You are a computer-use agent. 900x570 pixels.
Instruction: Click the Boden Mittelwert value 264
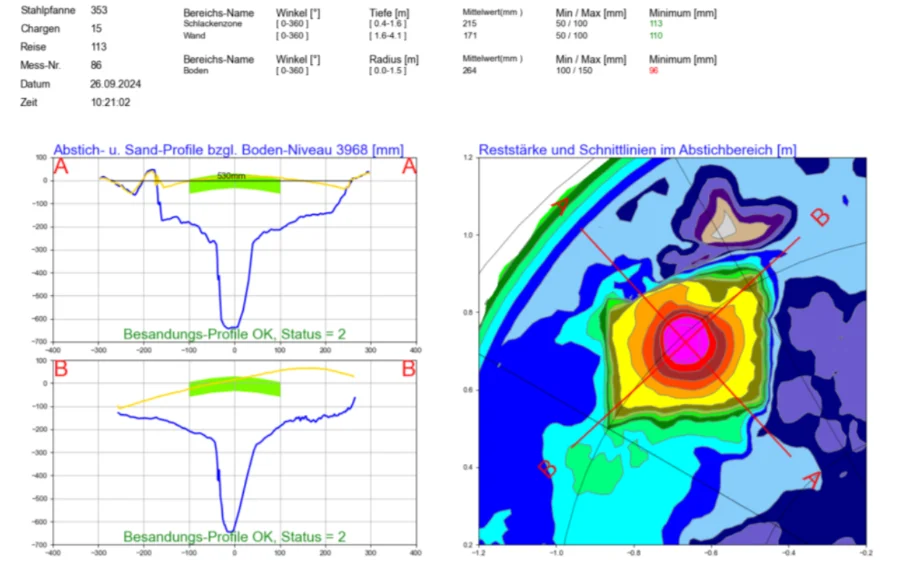coord(469,72)
